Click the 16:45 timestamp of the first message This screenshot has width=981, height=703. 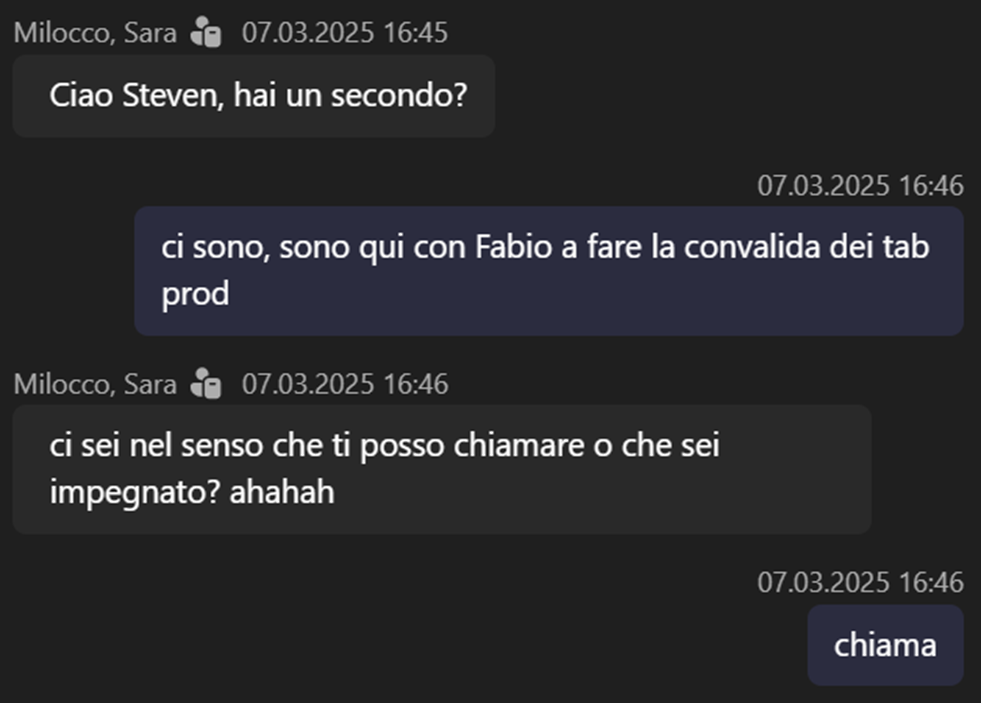pos(345,33)
